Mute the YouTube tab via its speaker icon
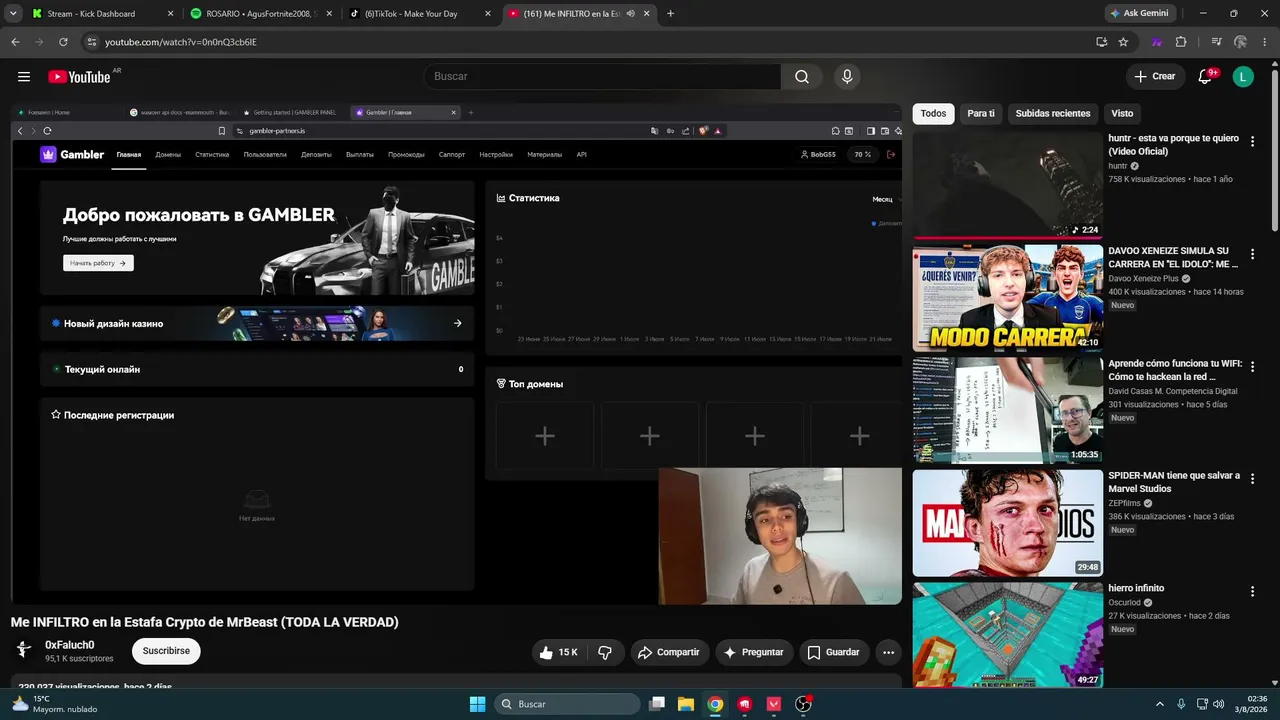1280x720 pixels. [630, 14]
